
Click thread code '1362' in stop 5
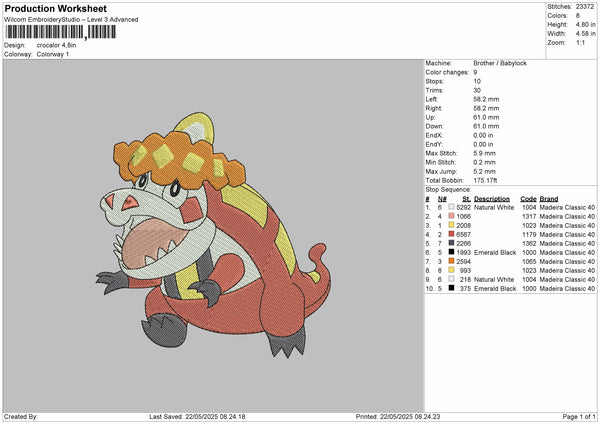pyautogui.click(x=529, y=243)
